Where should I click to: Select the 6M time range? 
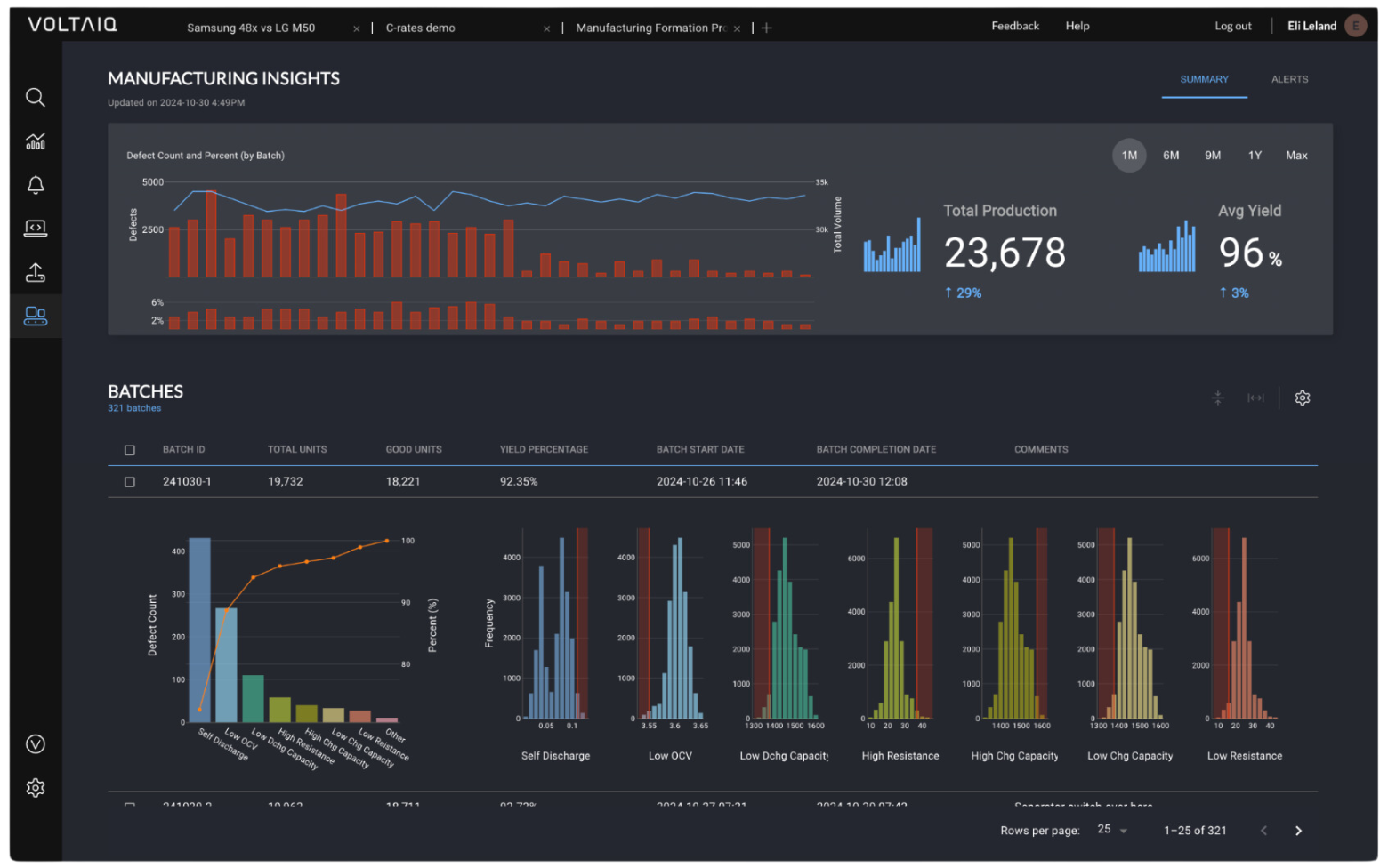click(1171, 156)
